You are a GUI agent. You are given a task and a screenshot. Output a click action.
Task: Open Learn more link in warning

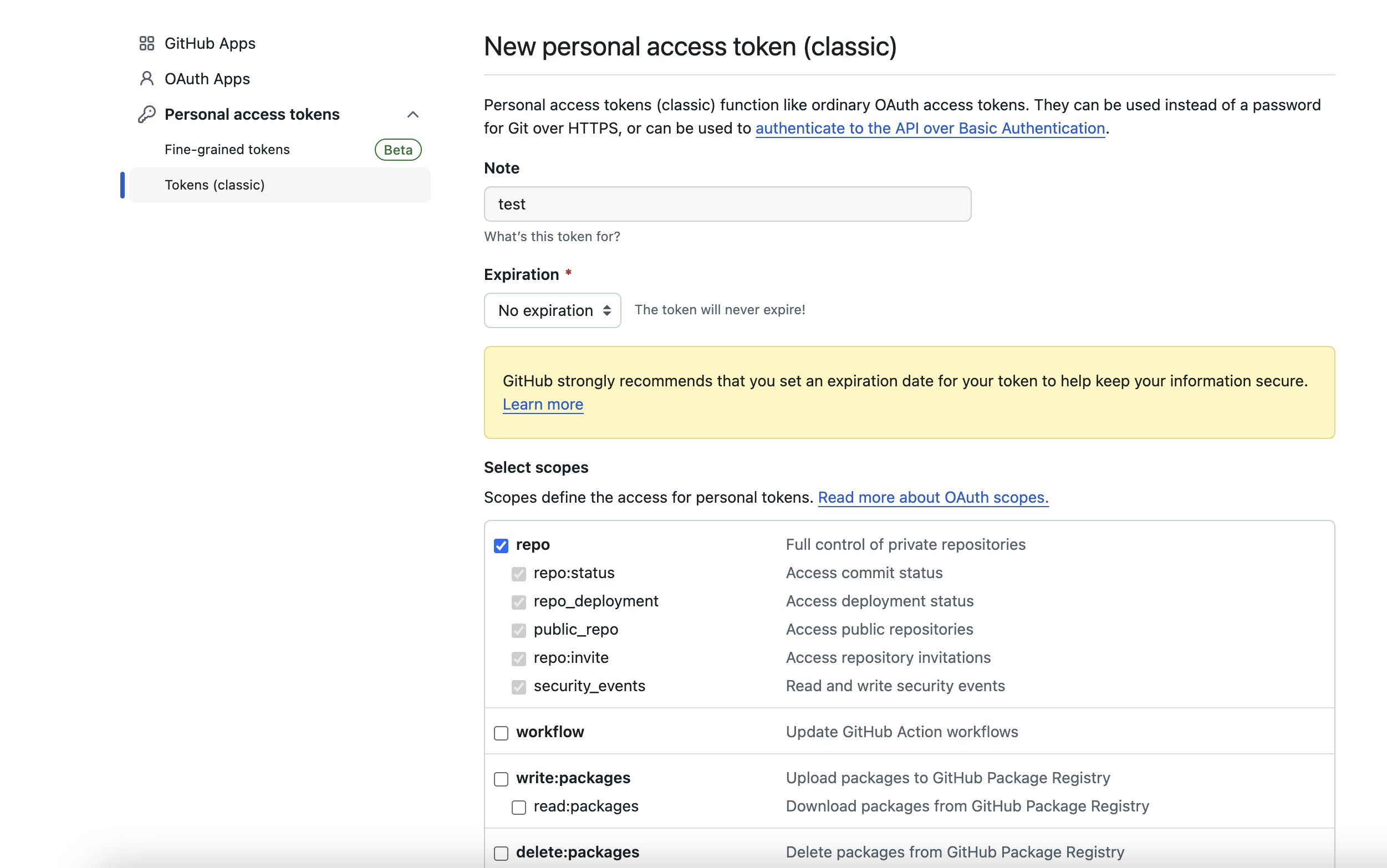(x=543, y=404)
